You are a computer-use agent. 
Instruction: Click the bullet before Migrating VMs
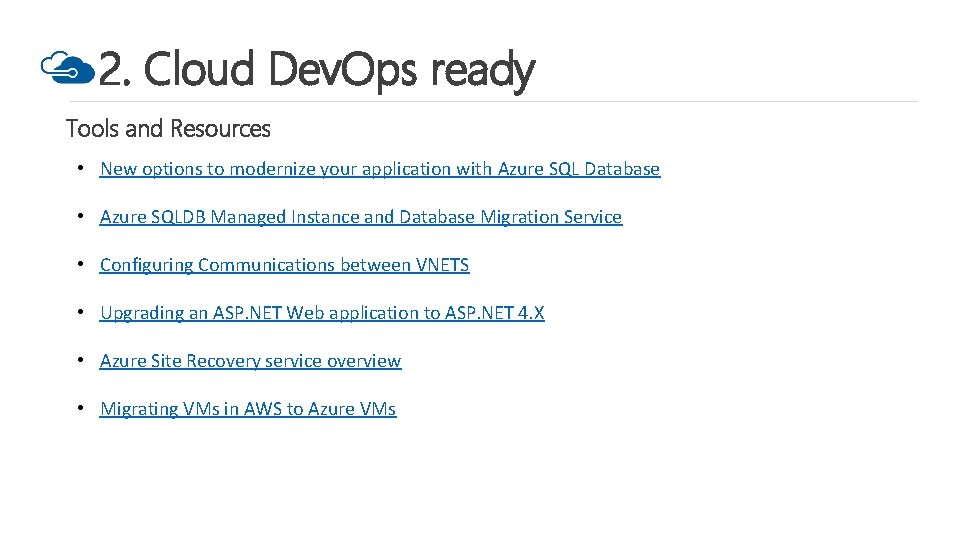[80, 408]
